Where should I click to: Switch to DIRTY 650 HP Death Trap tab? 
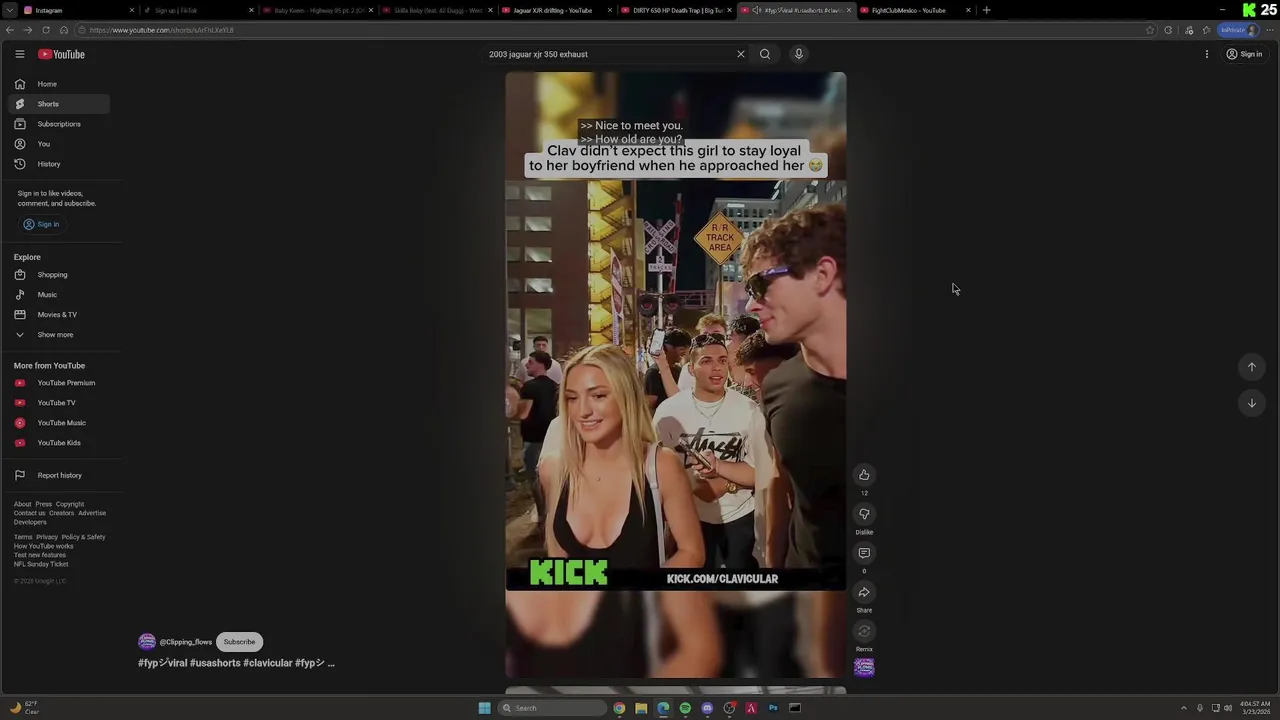(677, 10)
